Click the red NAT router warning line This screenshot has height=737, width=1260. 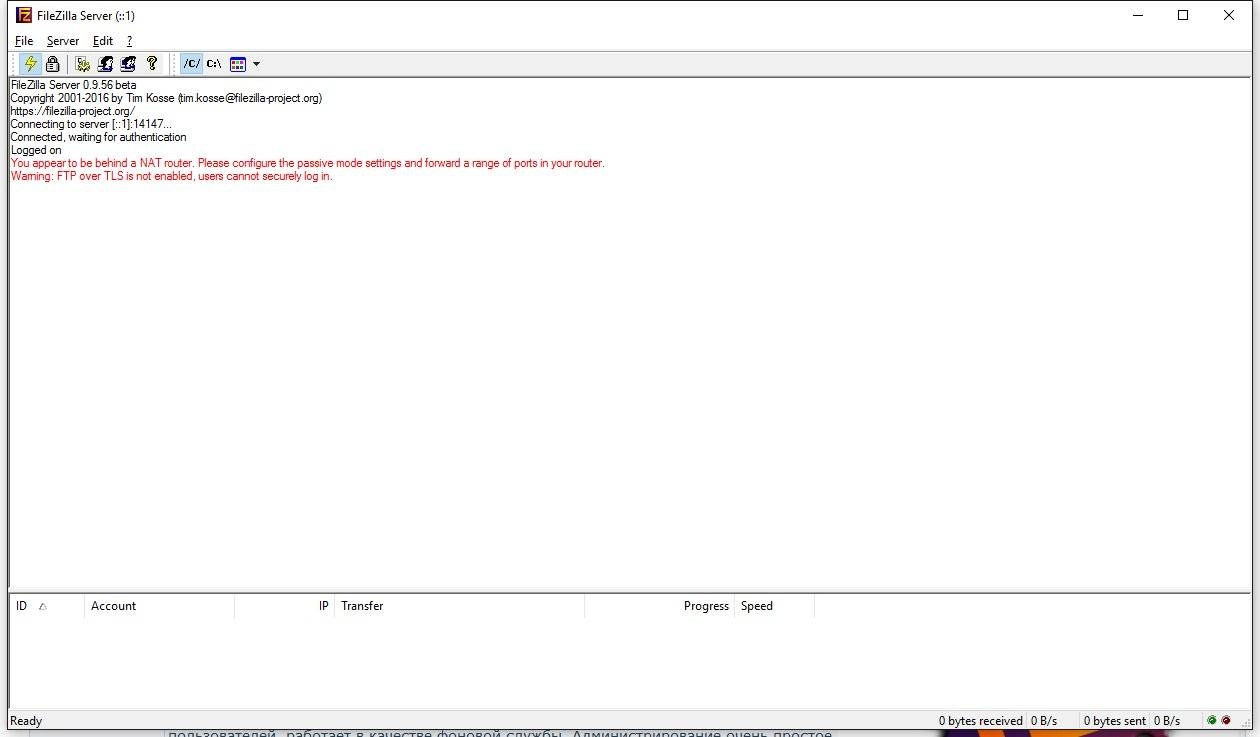307,163
